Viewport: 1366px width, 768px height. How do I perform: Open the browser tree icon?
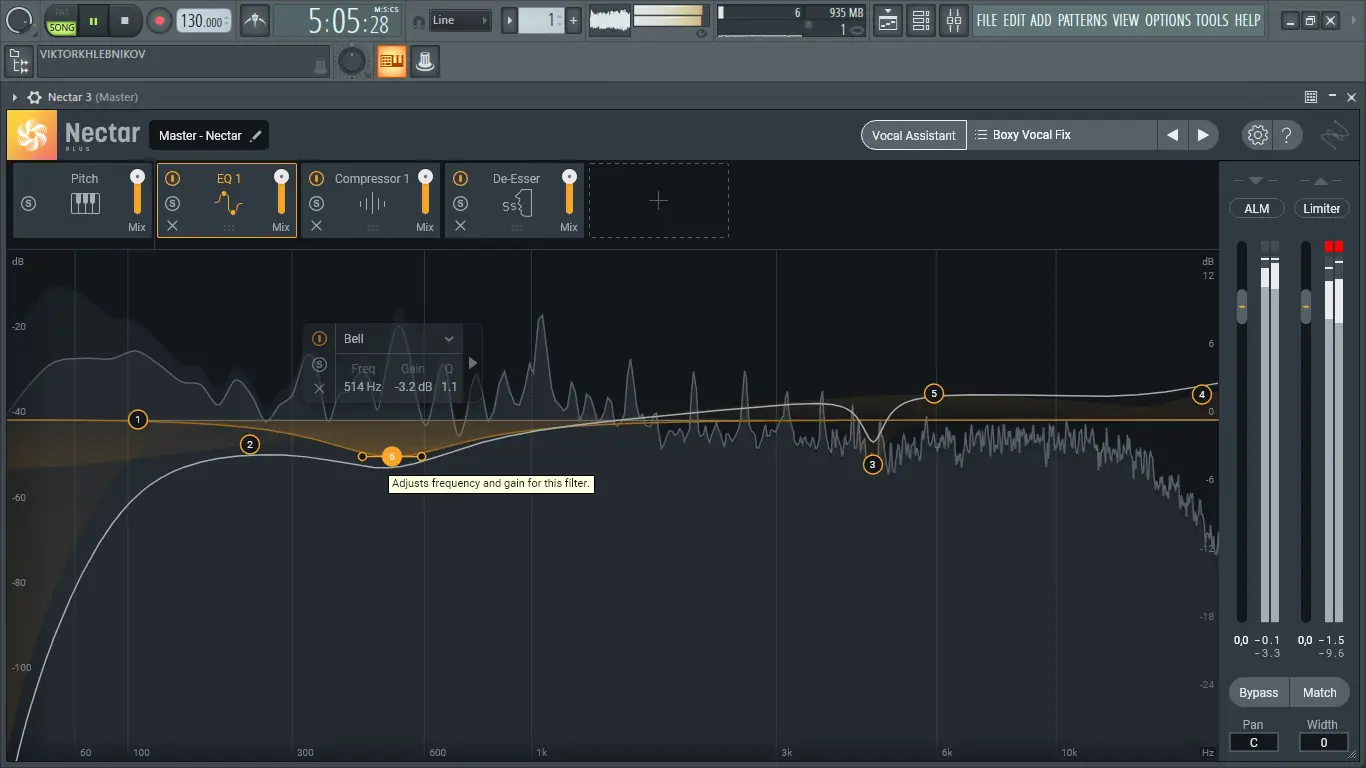tap(19, 61)
